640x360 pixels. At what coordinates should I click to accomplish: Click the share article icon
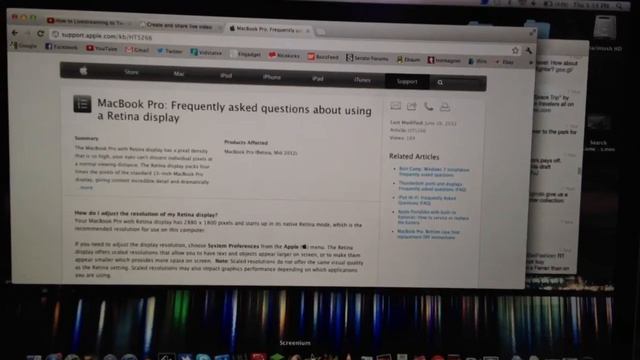(x=411, y=106)
